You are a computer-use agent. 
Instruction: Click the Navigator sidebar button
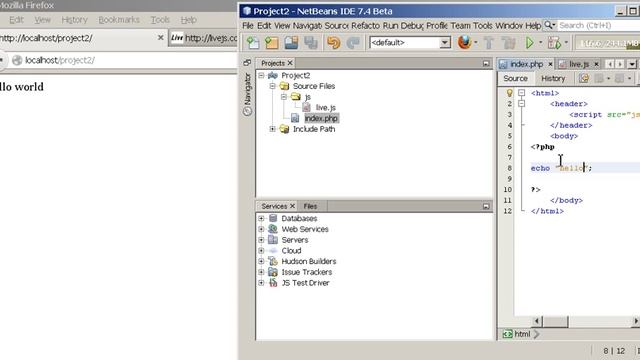coord(247,94)
